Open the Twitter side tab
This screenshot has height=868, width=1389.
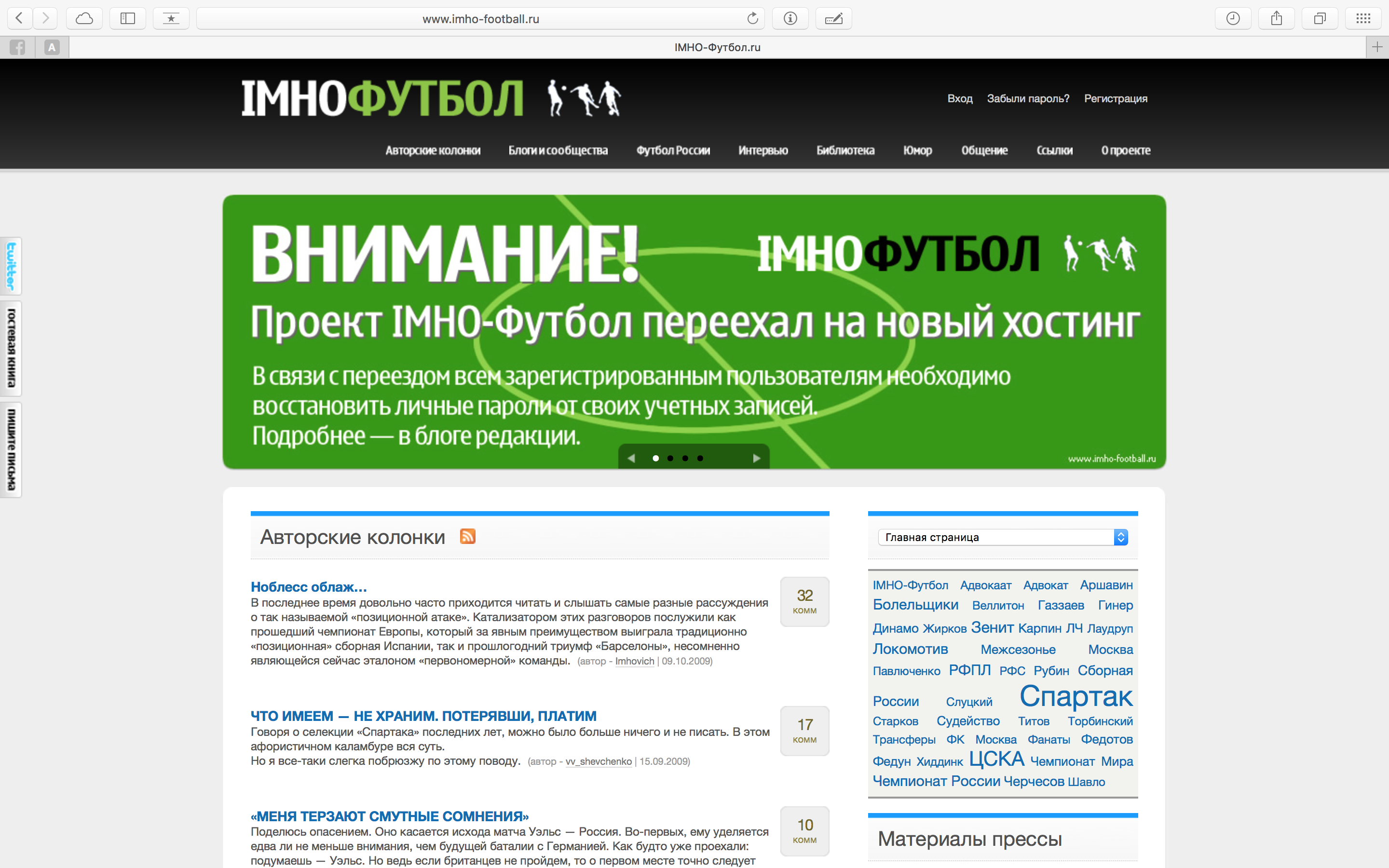(x=11, y=266)
